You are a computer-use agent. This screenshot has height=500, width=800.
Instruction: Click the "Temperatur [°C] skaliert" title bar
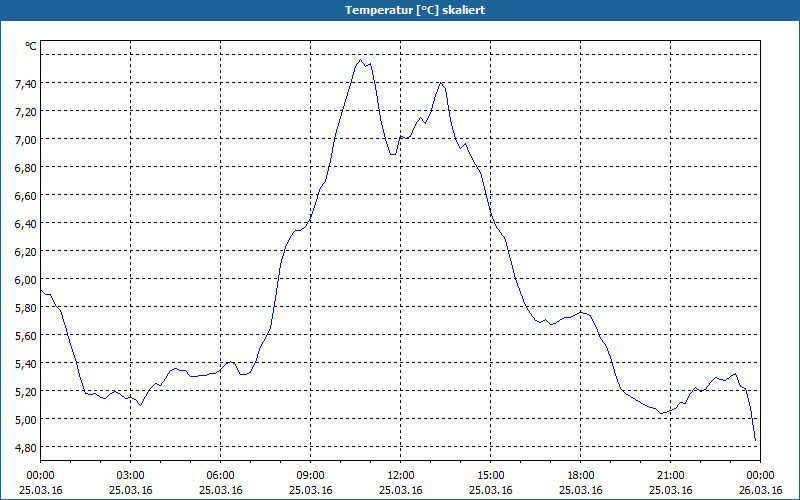pyautogui.click(x=400, y=10)
